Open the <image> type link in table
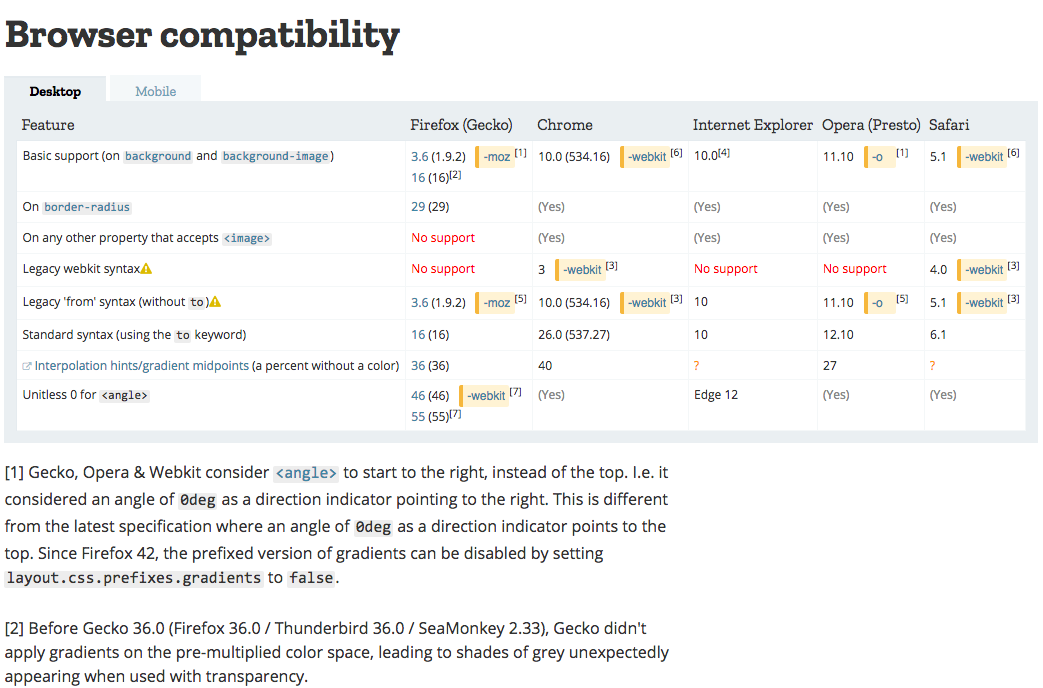Viewport: 1043px width, 688px height. (x=247, y=238)
